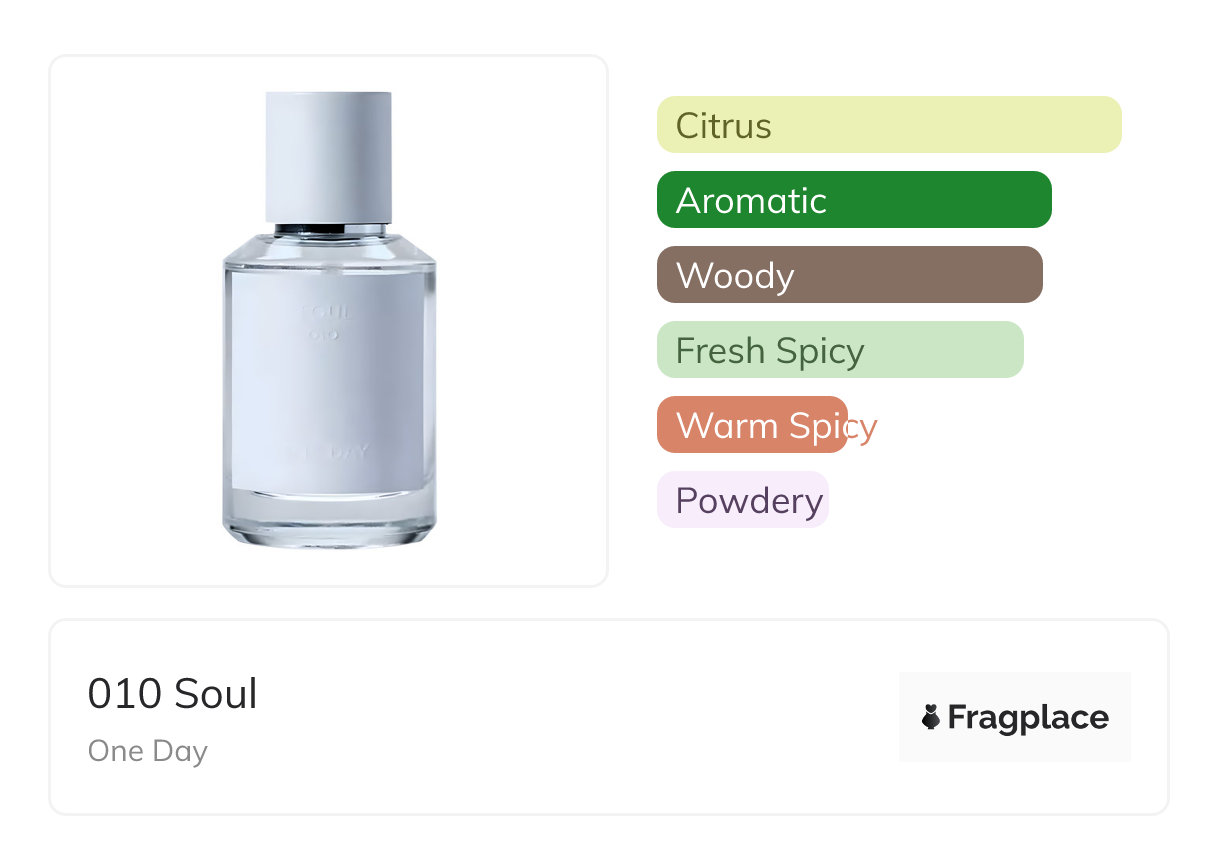Open the 010 Soul perfume title
The width and height of the screenshot is (1218, 864).
172,694
